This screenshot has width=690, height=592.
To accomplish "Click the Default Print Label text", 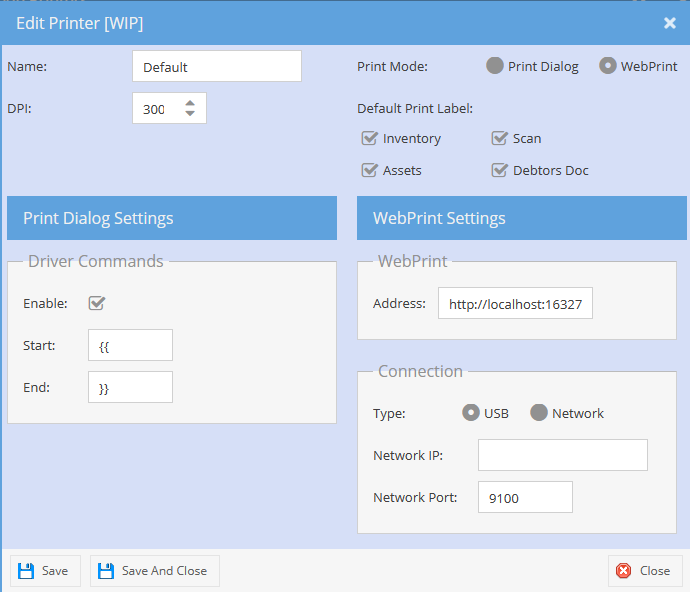I will (415, 108).
